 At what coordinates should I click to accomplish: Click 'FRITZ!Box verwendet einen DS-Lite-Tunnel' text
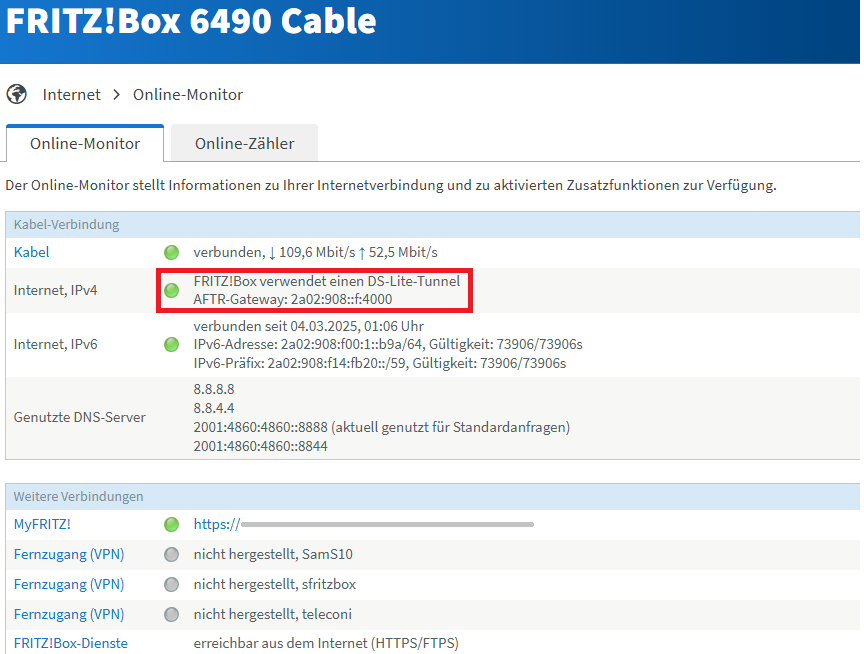point(327,281)
